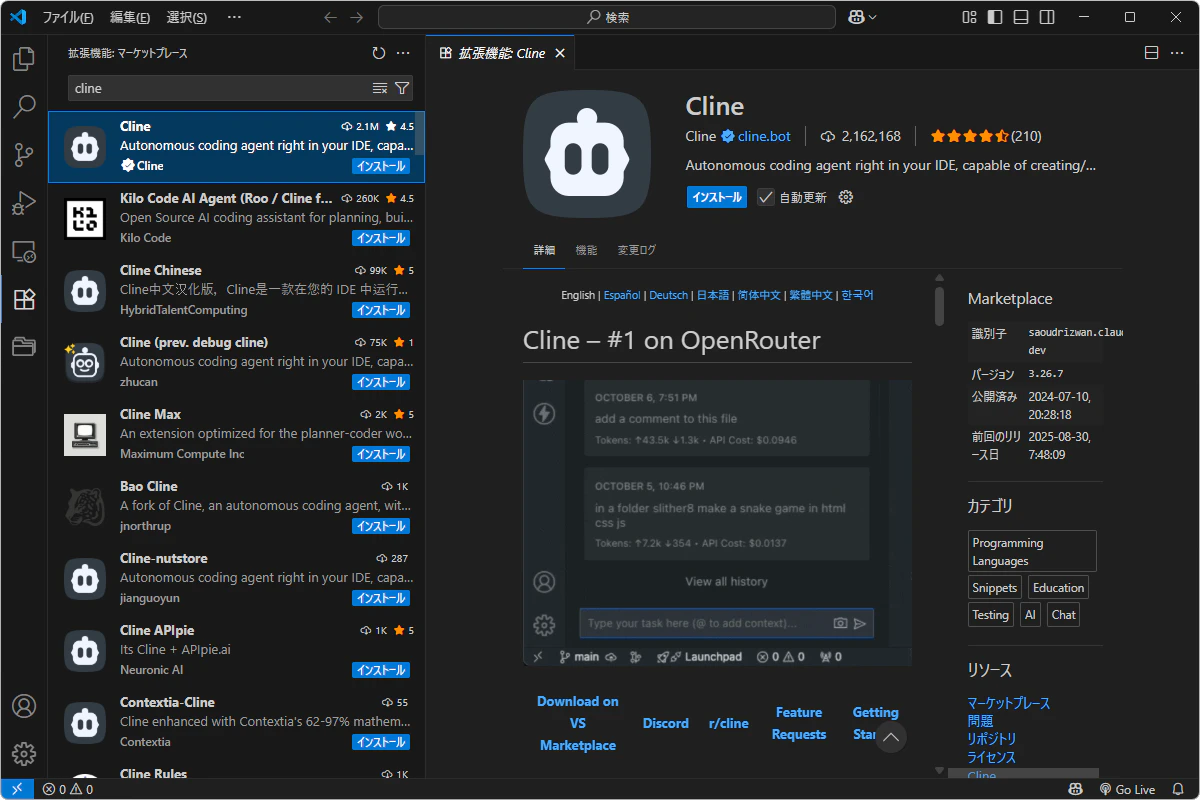Select the Education category tag
The width and height of the screenshot is (1200, 800).
pos(1058,588)
